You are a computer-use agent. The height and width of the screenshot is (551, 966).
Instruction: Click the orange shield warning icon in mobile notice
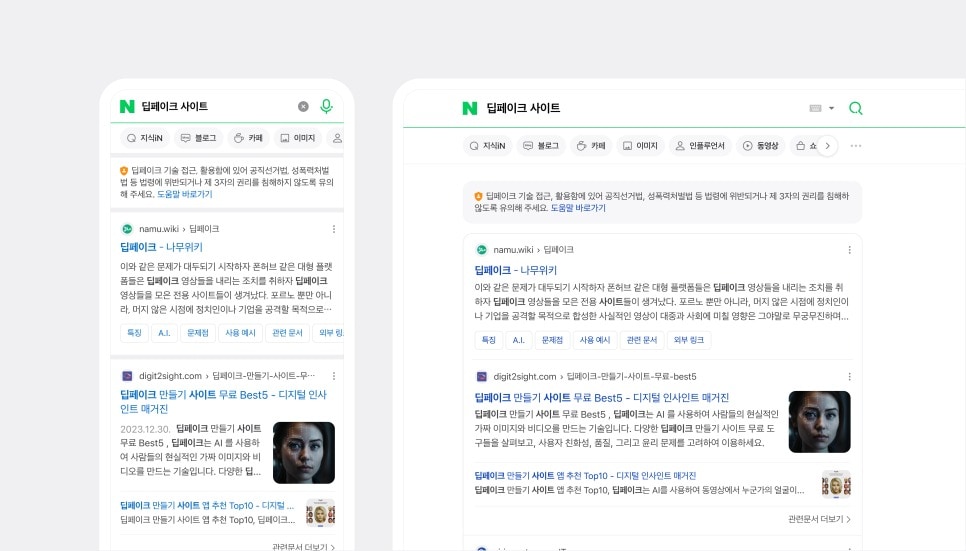pos(124,171)
